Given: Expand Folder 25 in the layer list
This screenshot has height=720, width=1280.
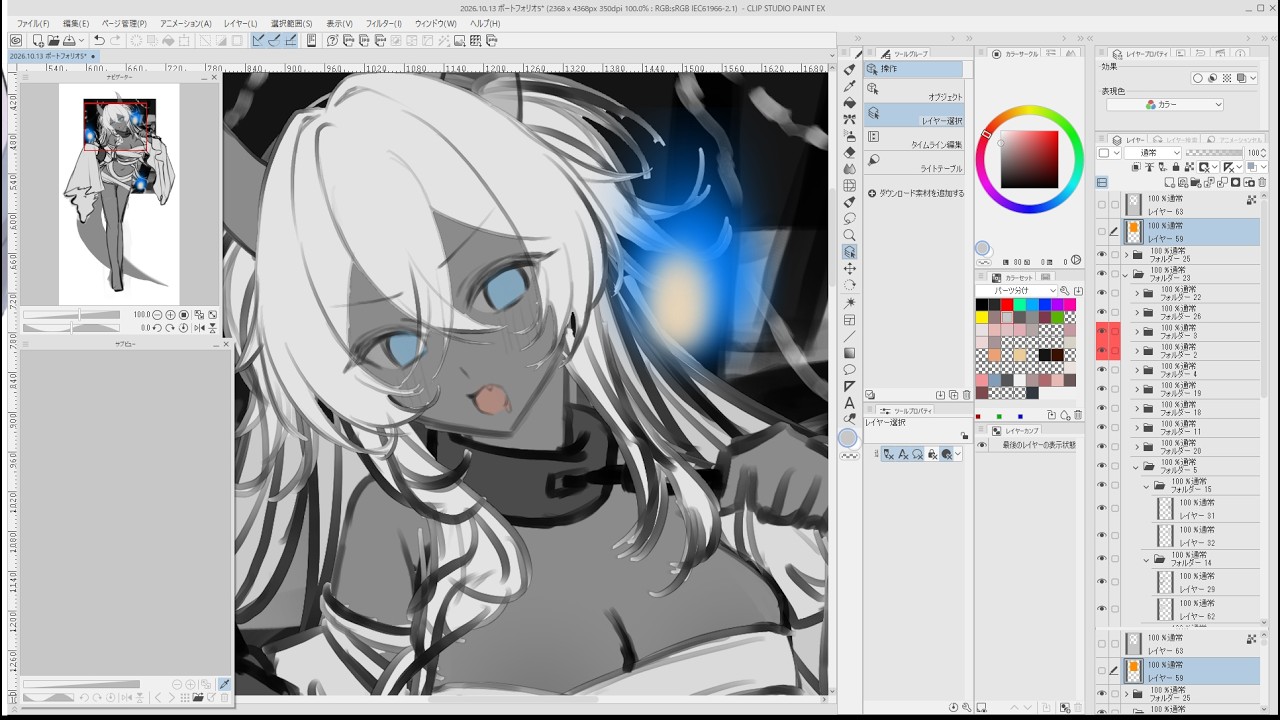Looking at the screenshot, I should (1126, 255).
